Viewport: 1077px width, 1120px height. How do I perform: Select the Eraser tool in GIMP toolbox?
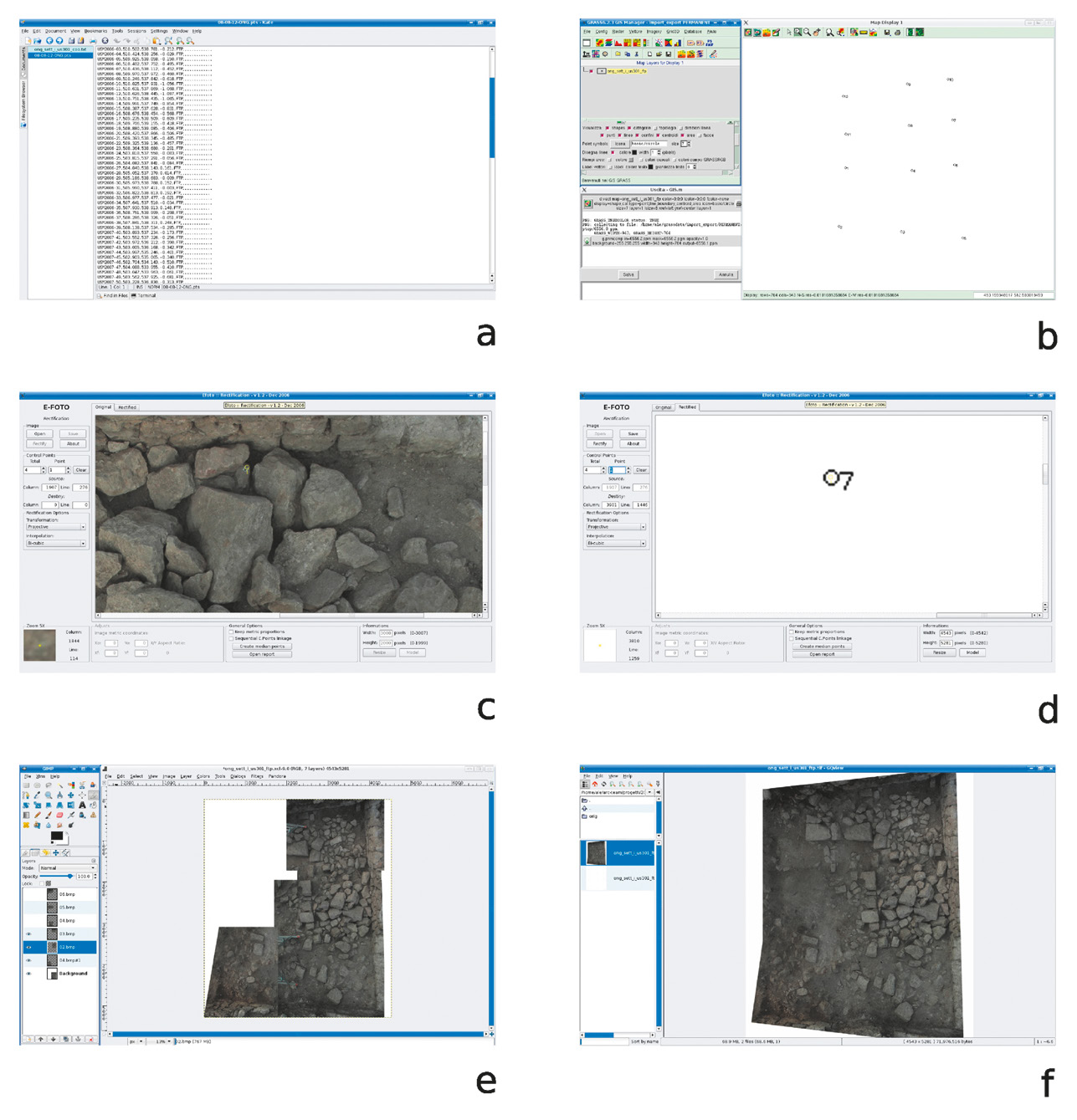(x=59, y=815)
